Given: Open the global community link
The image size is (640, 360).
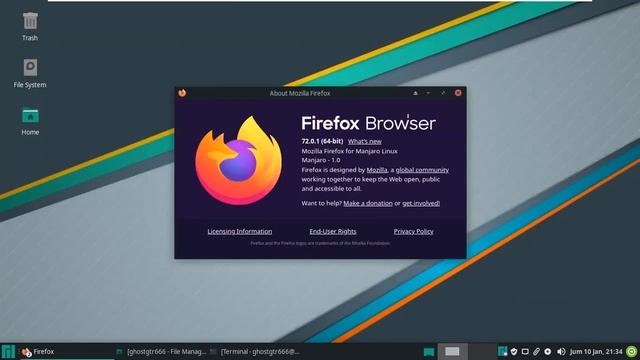Looking at the screenshot, I should [x=422, y=170].
